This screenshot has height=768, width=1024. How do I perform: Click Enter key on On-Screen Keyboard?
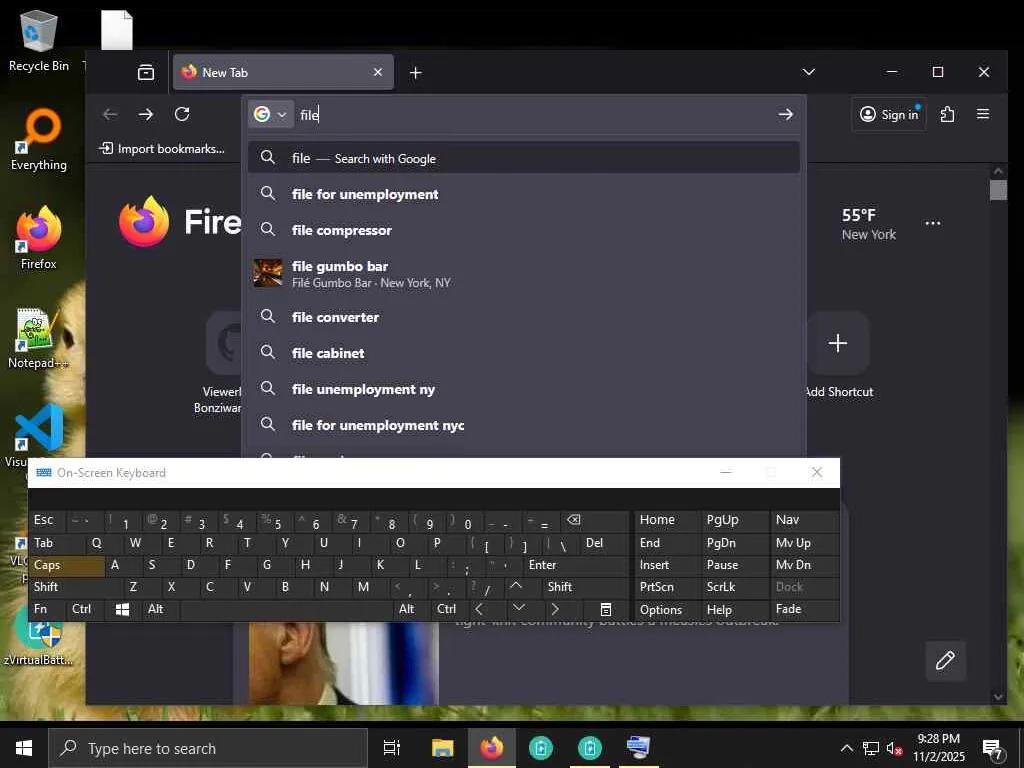tap(575, 565)
